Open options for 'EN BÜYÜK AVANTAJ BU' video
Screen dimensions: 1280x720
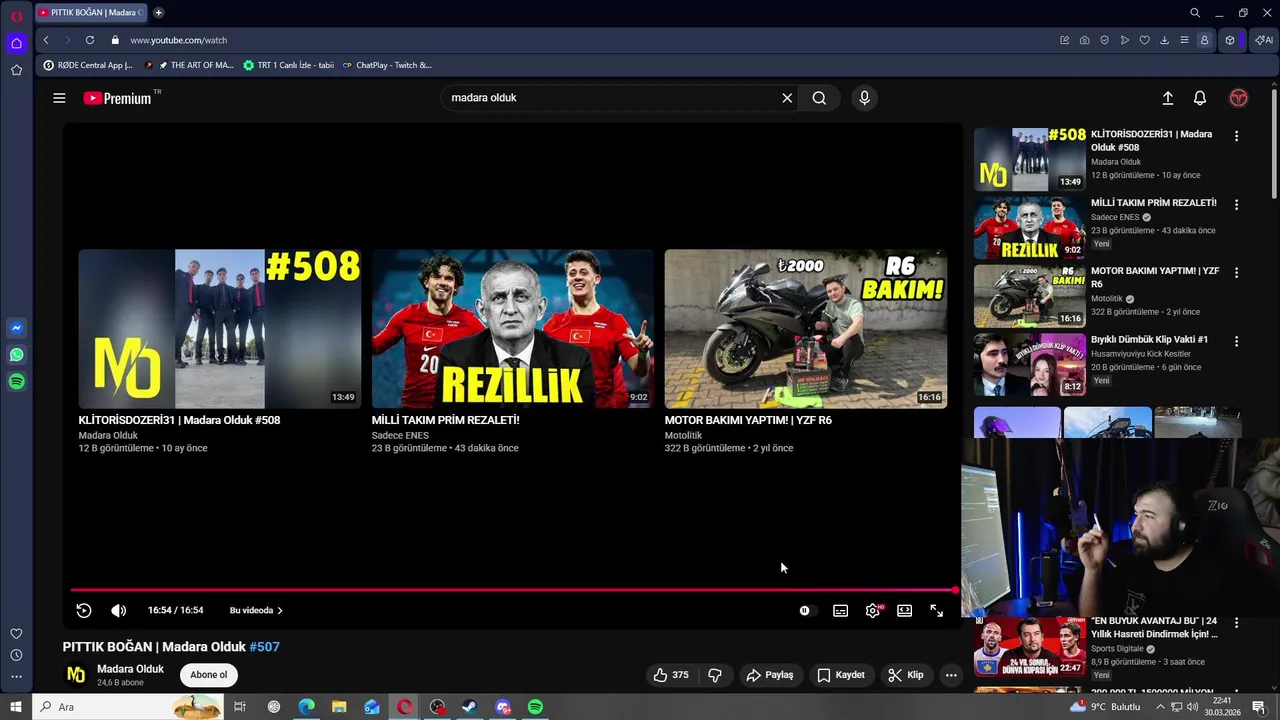coord(1236,623)
